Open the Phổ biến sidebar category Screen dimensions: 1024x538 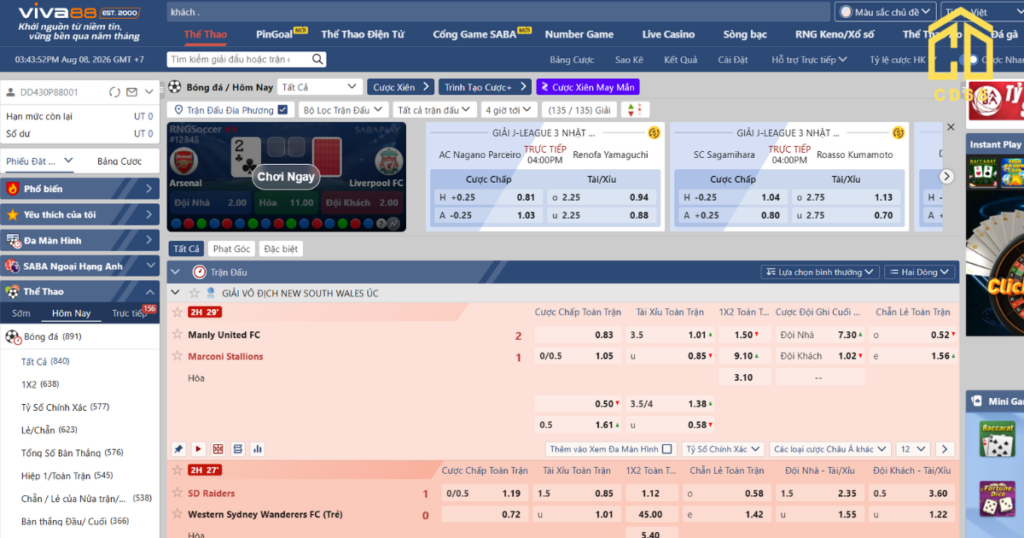80,189
